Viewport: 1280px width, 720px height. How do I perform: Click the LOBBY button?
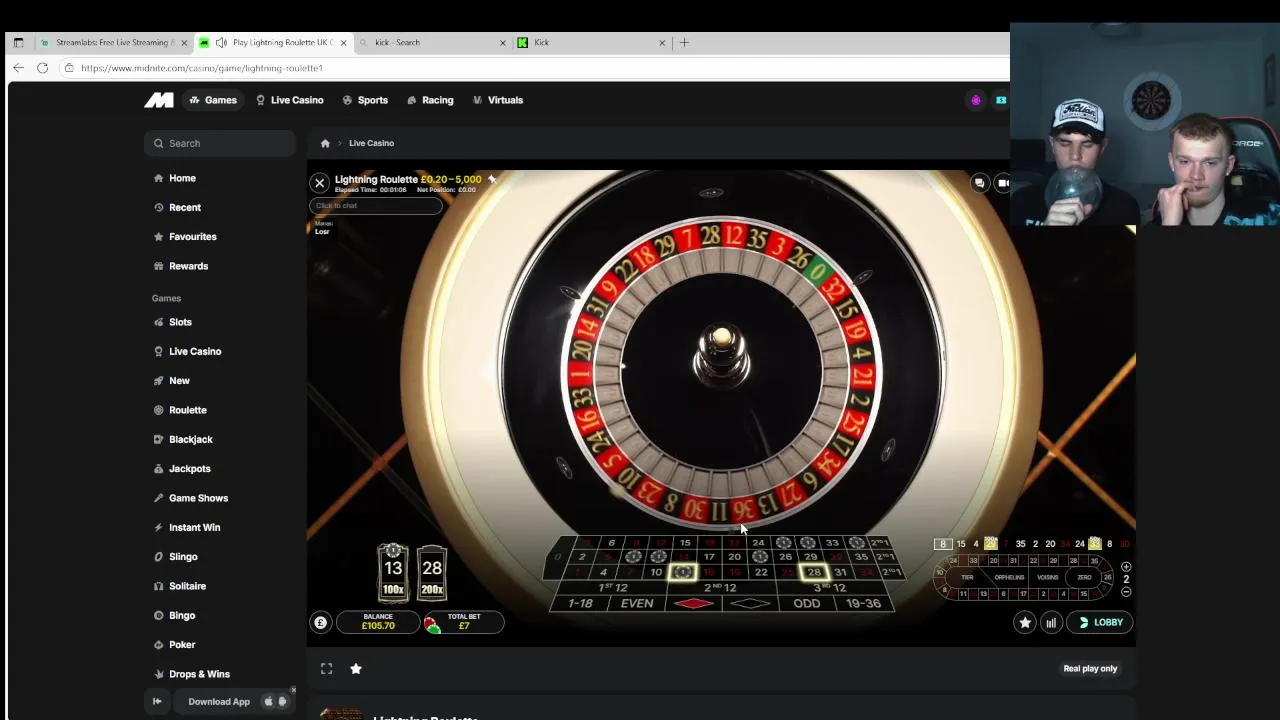[x=1100, y=622]
